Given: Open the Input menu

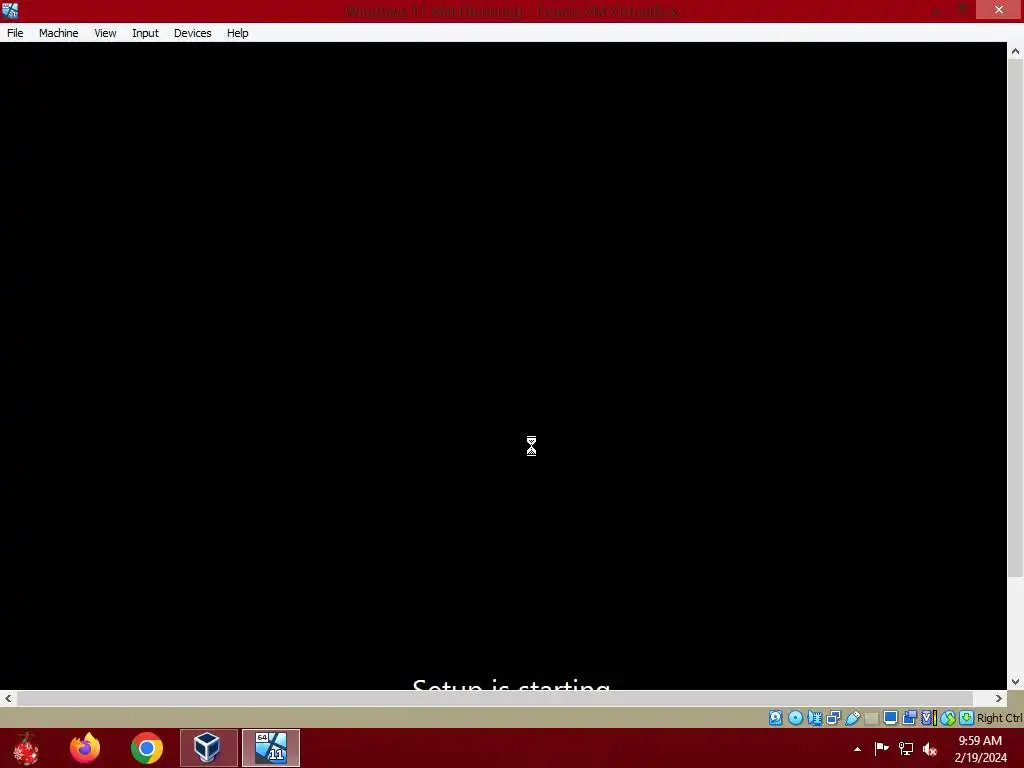Looking at the screenshot, I should click(x=145, y=33).
